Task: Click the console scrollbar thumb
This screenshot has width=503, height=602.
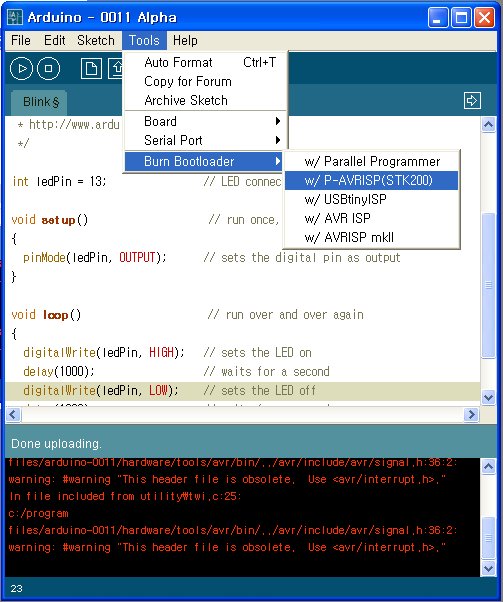Action: 488,538
